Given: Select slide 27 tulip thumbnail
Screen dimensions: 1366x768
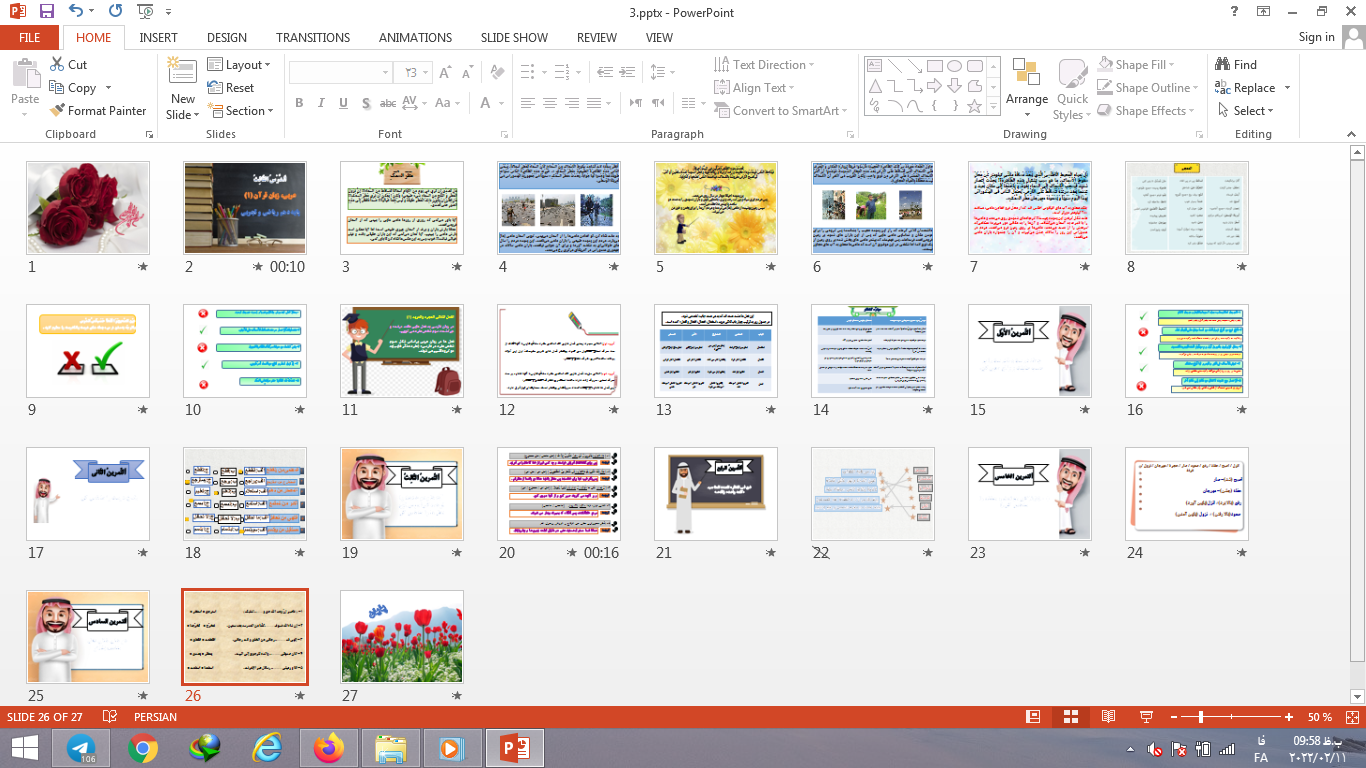Looking at the screenshot, I should tap(402, 636).
